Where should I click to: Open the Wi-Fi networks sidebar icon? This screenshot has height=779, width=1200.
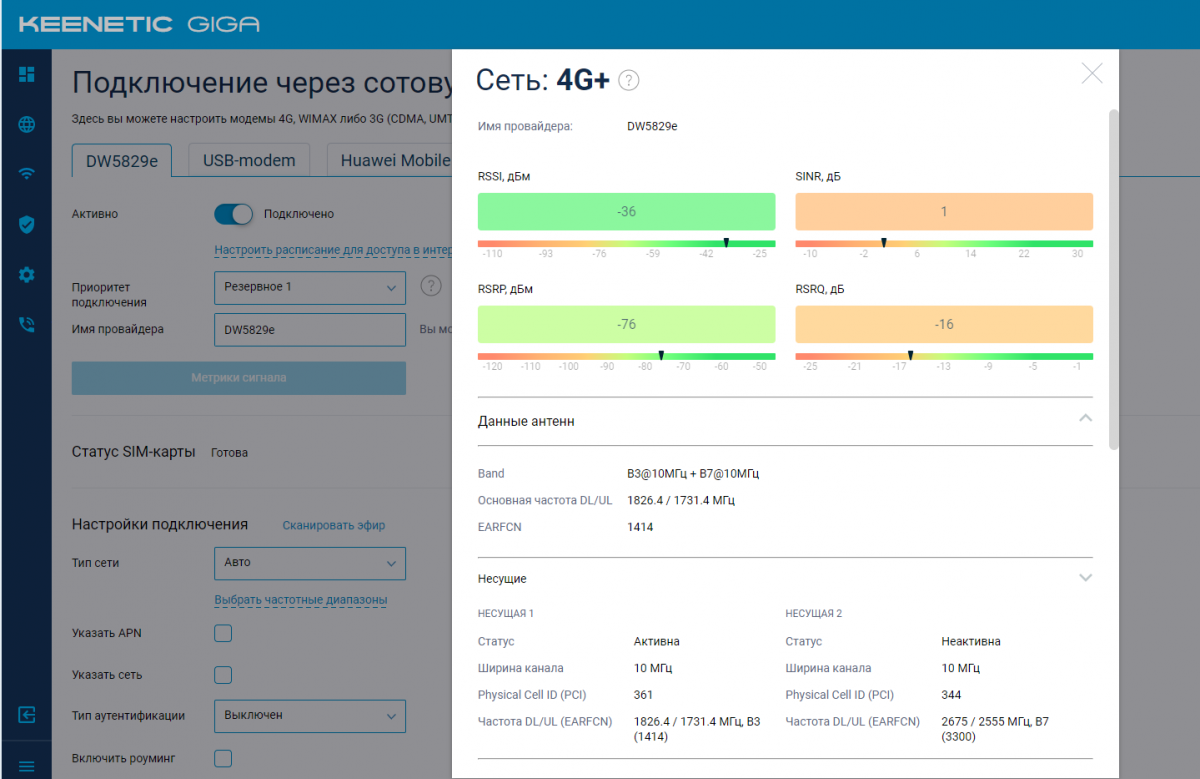[x=27, y=174]
